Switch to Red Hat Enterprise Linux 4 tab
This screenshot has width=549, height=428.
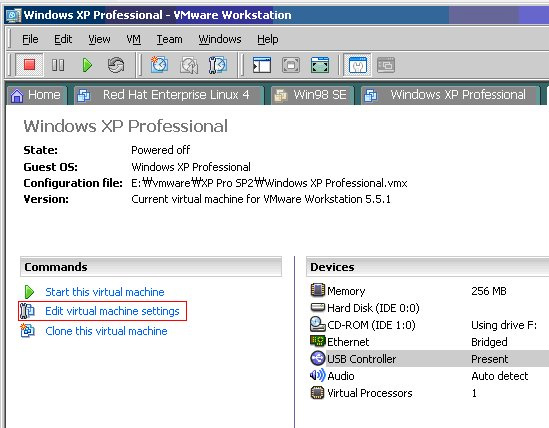tap(169, 95)
